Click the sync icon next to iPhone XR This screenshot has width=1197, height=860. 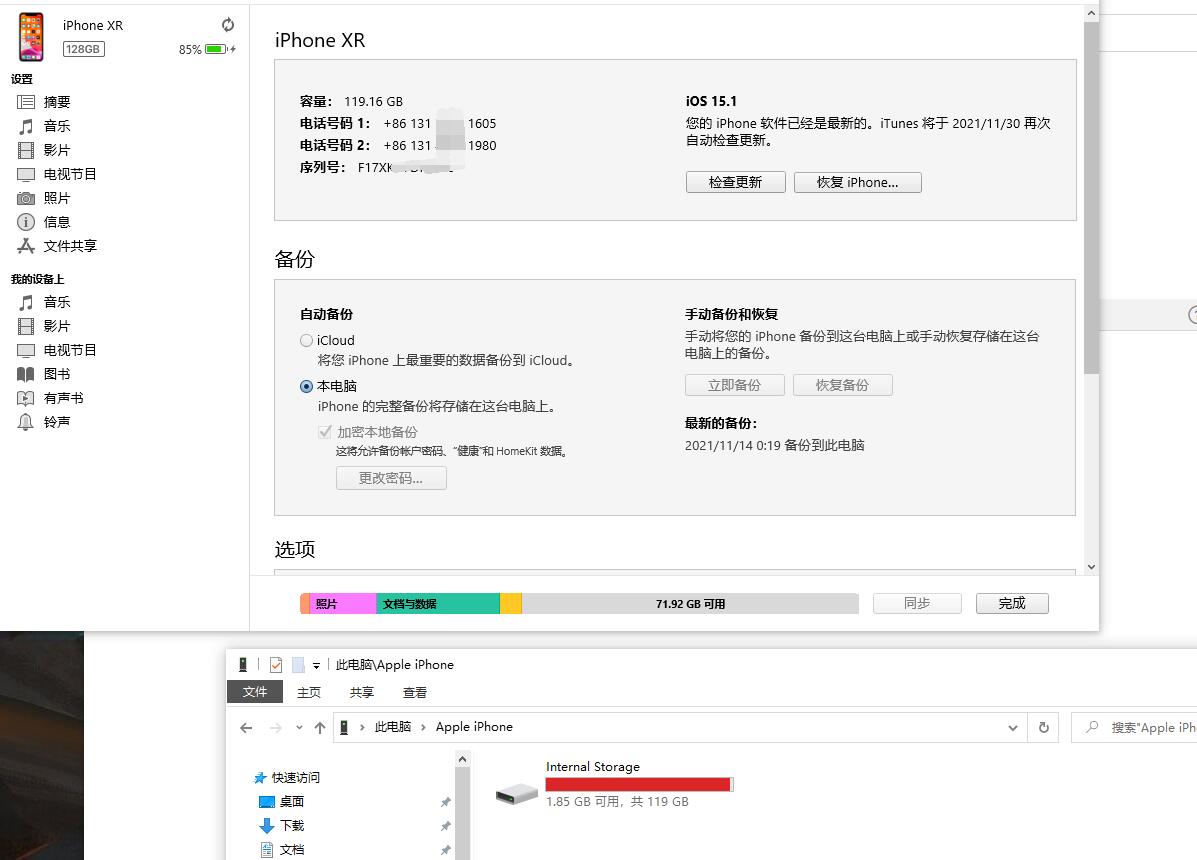click(x=228, y=25)
